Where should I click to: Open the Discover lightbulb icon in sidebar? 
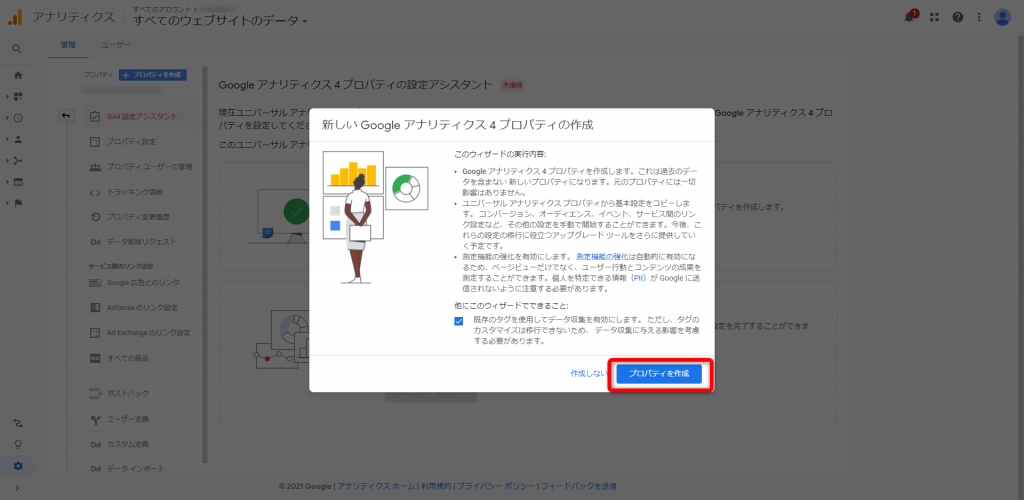point(18,445)
